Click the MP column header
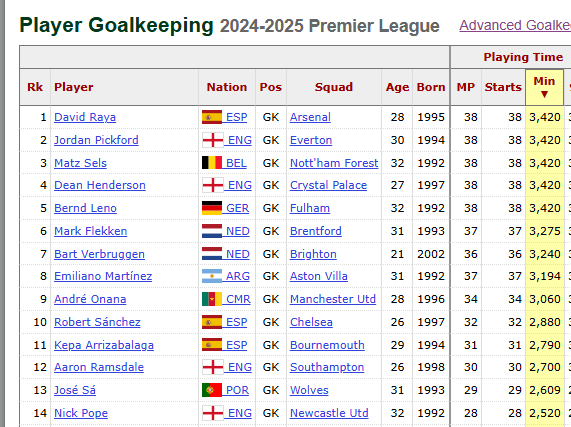 coord(466,87)
